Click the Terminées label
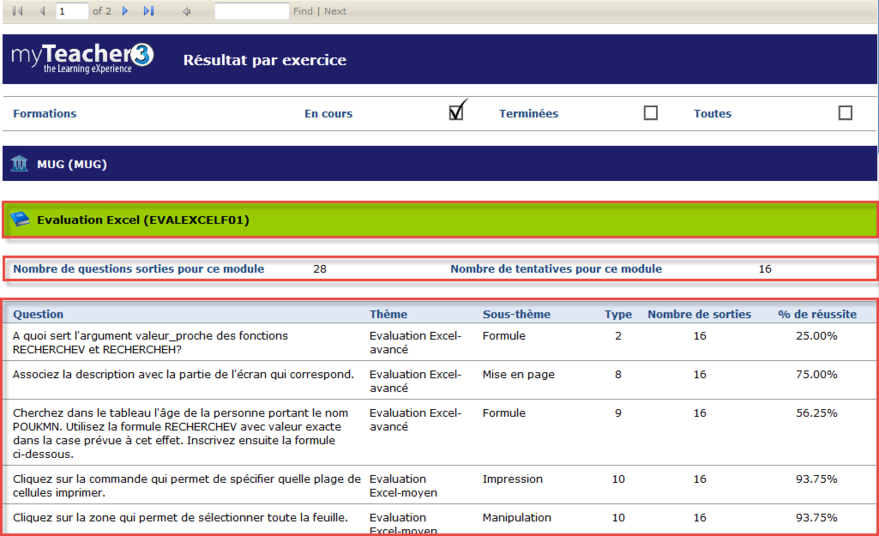This screenshot has width=879, height=536. click(529, 113)
